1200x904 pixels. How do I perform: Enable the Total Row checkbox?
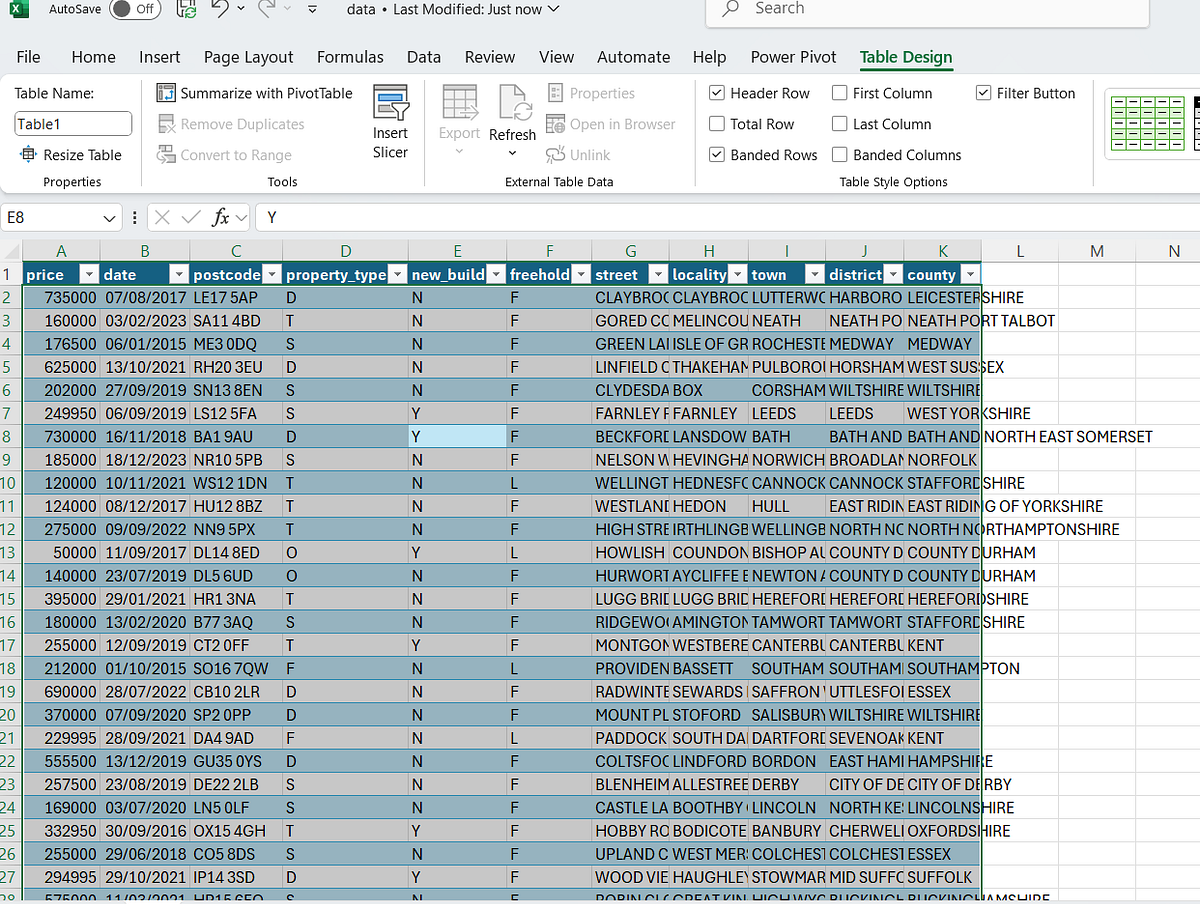click(x=718, y=123)
